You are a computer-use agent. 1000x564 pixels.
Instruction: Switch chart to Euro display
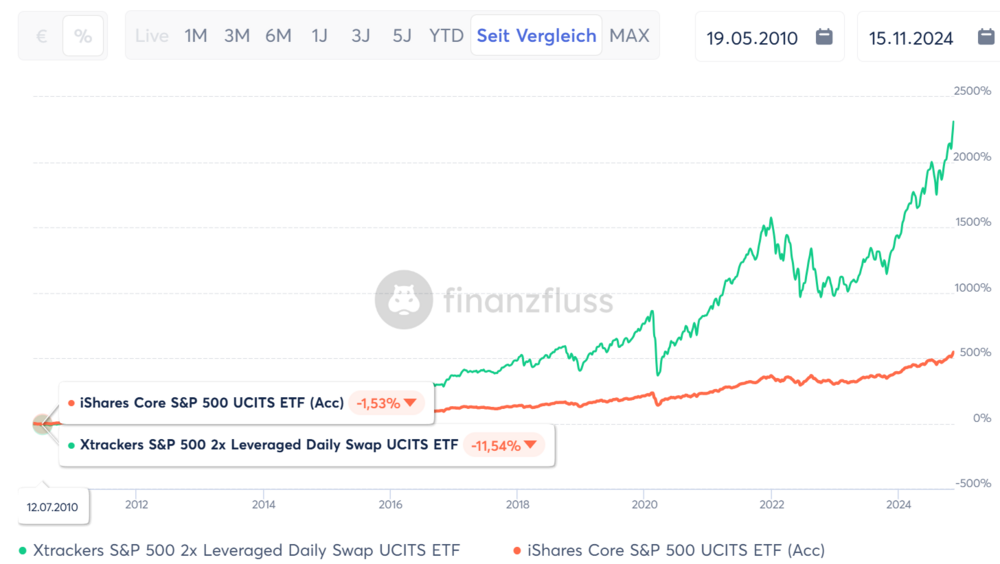point(42,36)
